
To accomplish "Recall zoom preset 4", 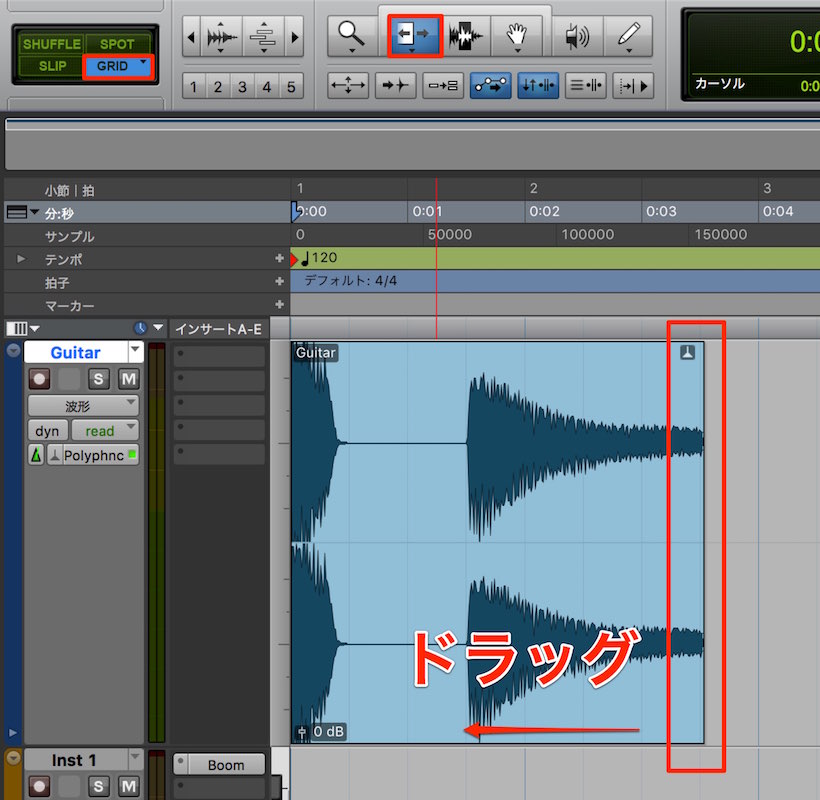I will 267,86.
